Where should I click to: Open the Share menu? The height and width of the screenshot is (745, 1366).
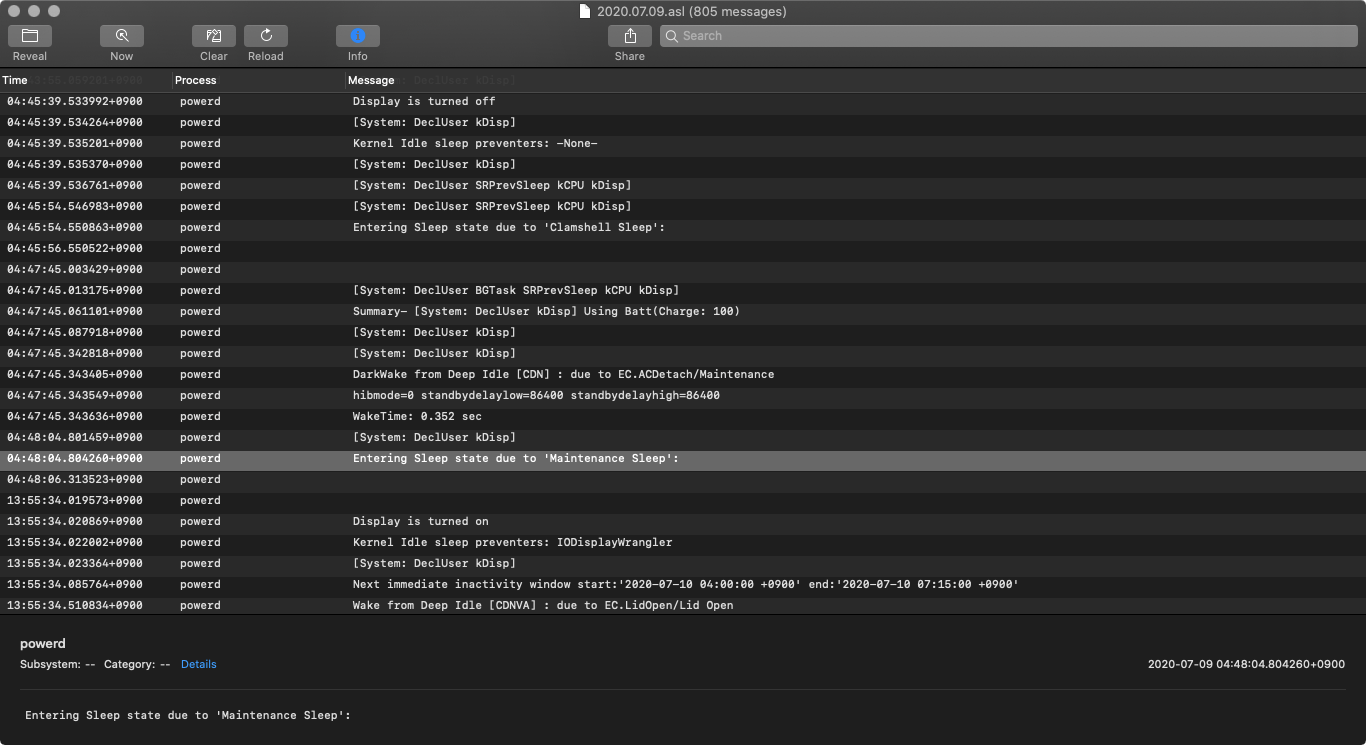point(630,36)
